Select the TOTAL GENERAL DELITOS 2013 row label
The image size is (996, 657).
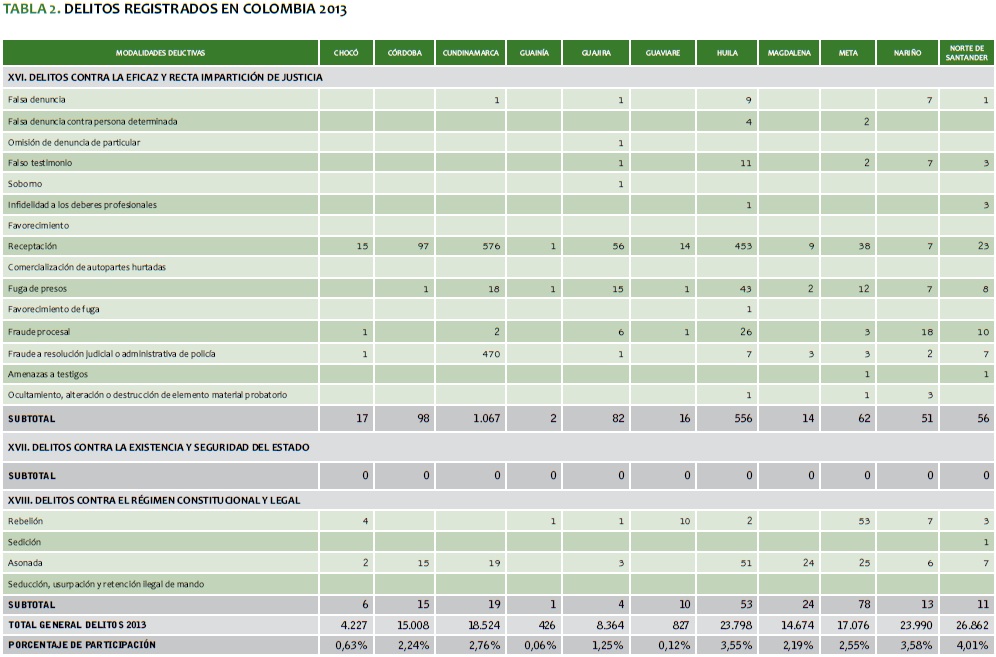(x=77, y=625)
